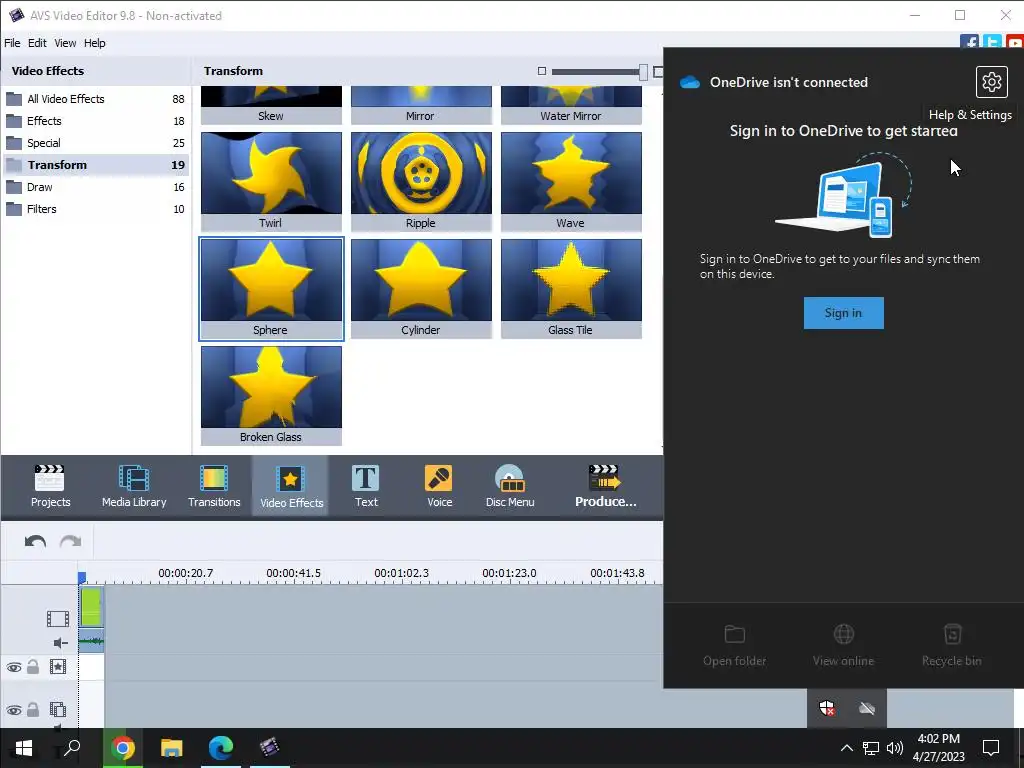
Task: Click the OneDrive Sign in button
Action: [x=843, y=313]
